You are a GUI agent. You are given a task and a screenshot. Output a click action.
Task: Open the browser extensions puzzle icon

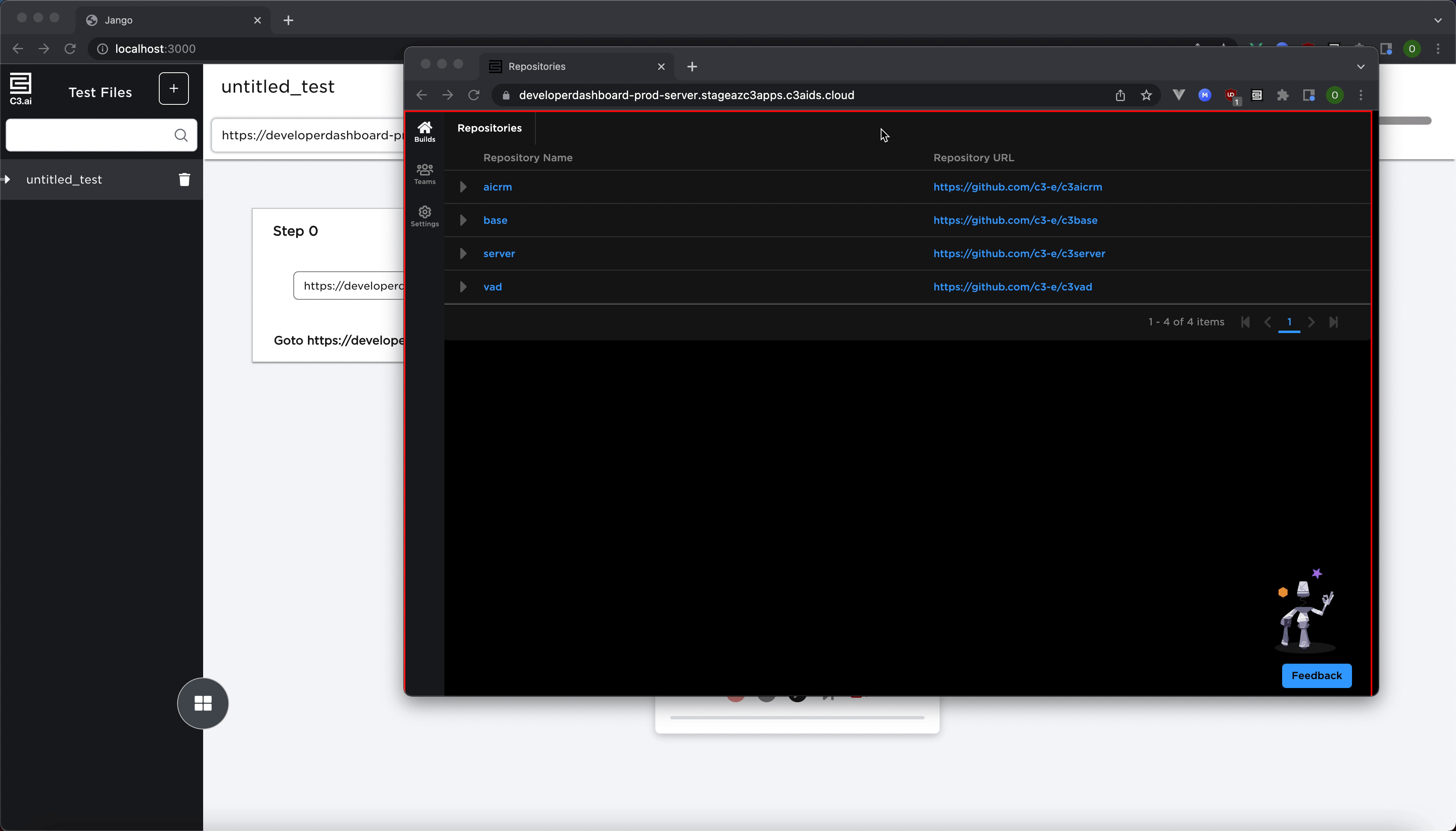point(1283,95)
